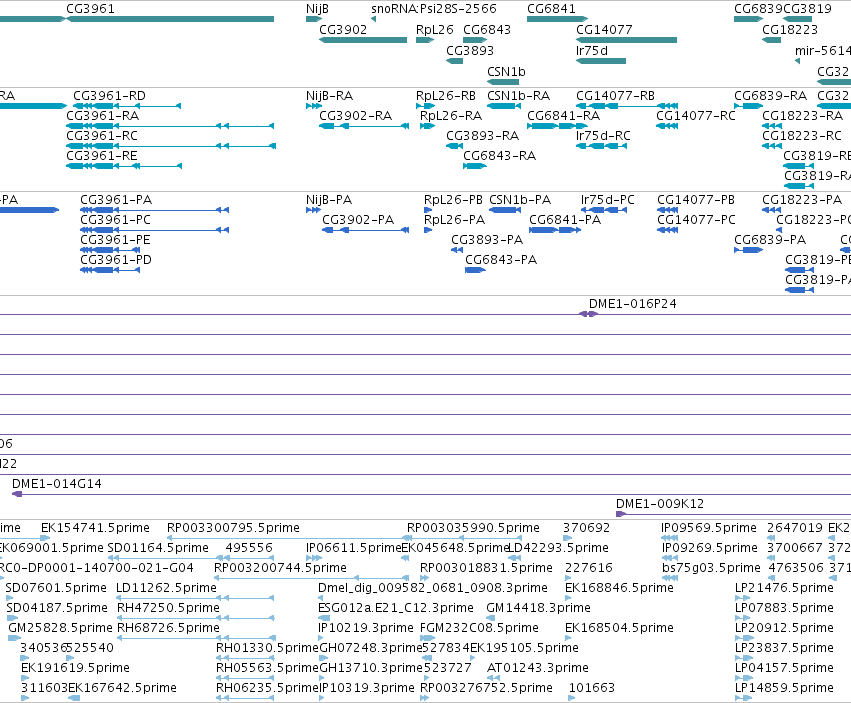
Task: Click the CG6839-PA protein label
Action: point(770,240)
